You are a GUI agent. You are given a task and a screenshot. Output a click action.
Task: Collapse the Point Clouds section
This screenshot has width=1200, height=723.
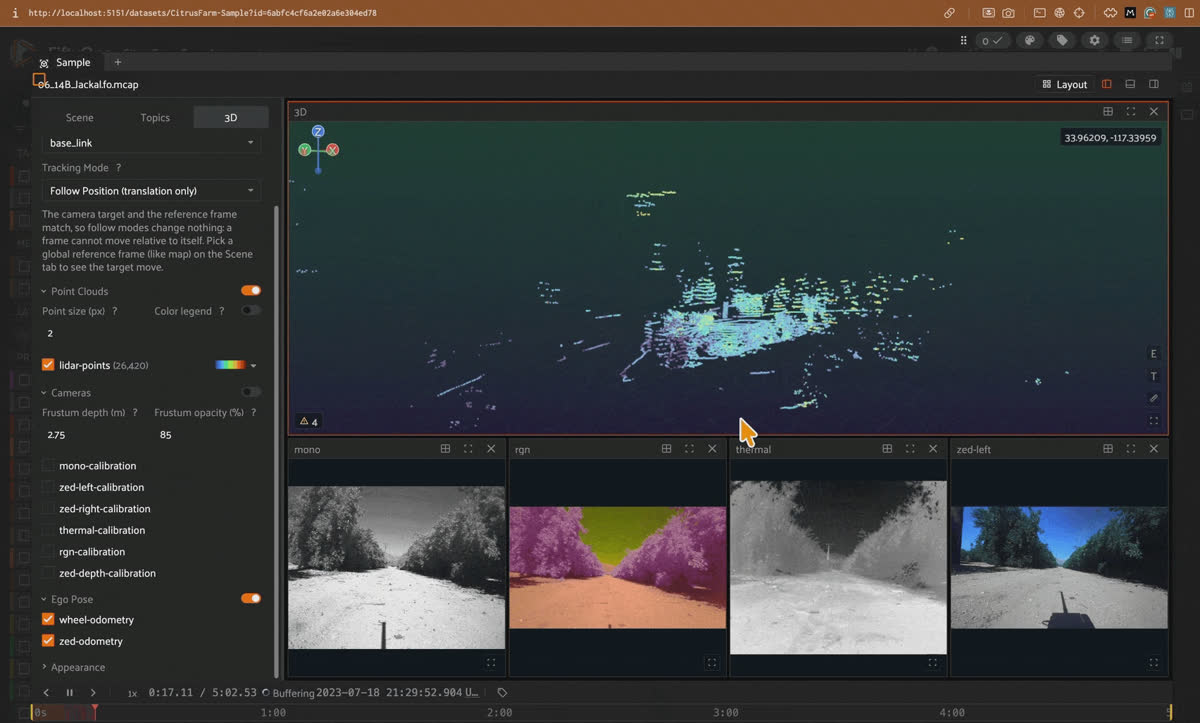[x=45, y=291]
